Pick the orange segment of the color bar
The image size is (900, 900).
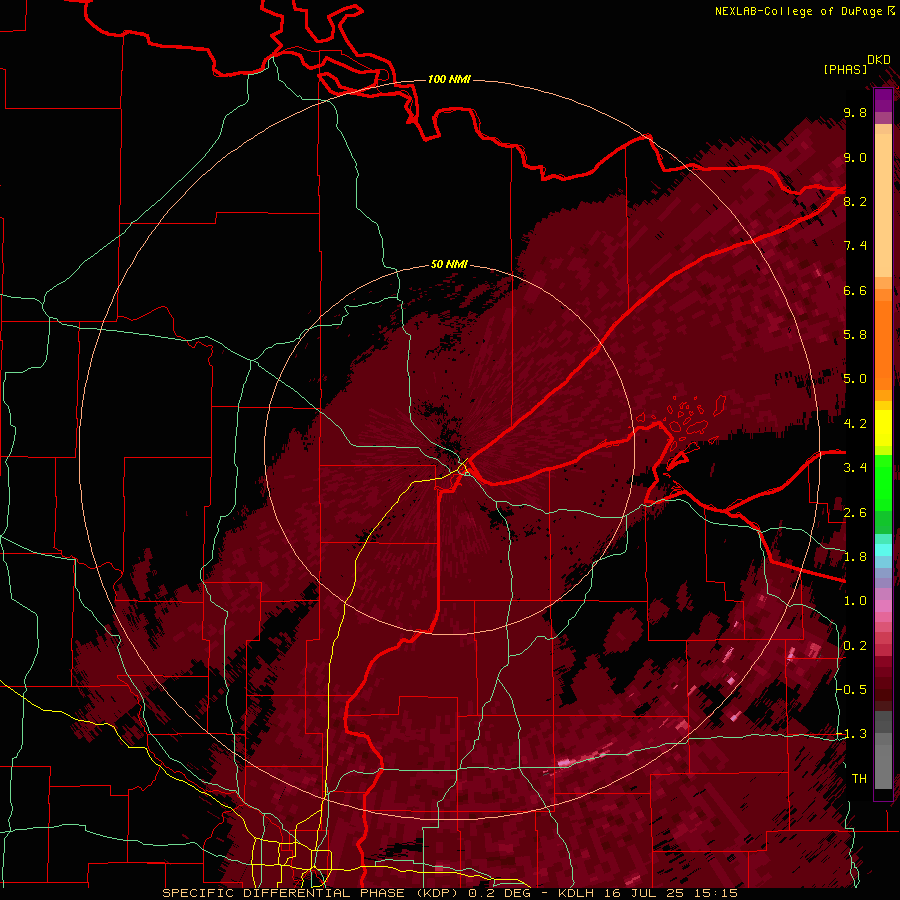(883, 344)
